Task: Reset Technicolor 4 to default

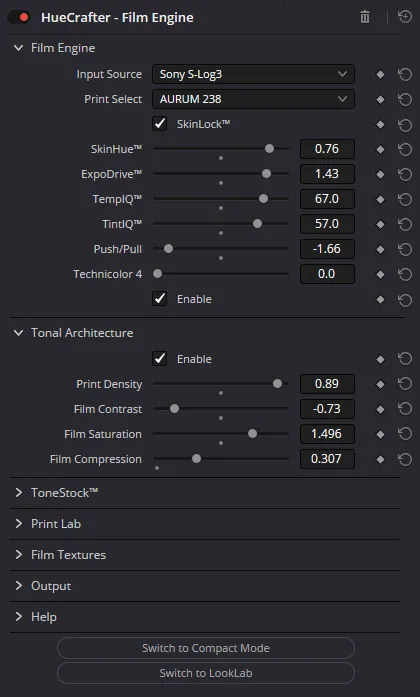Action: coord(405,274)
